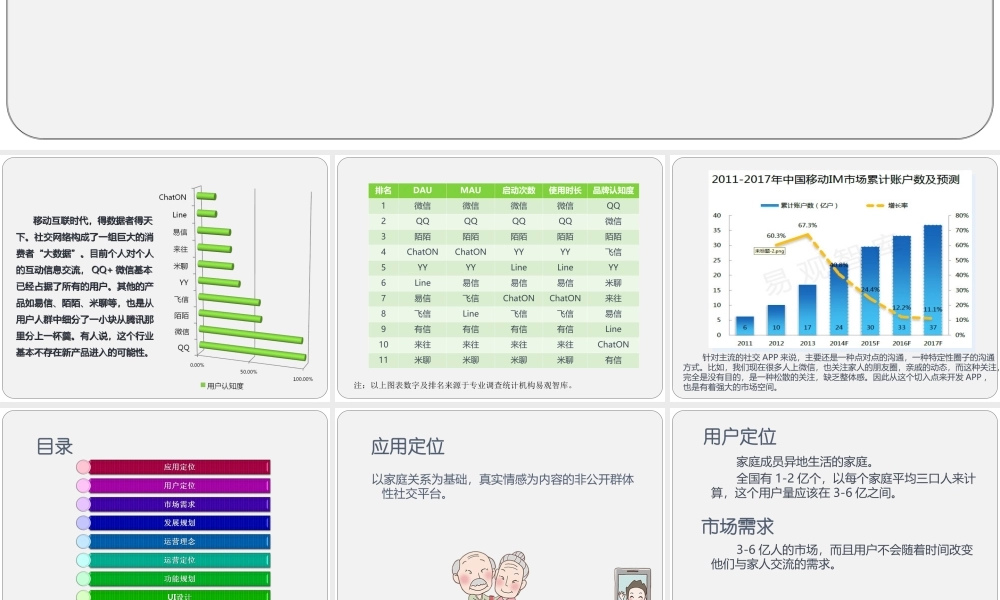The image size is (1000, 600).
Task: Select the 品牌认知度 column header
Action: 611,189
